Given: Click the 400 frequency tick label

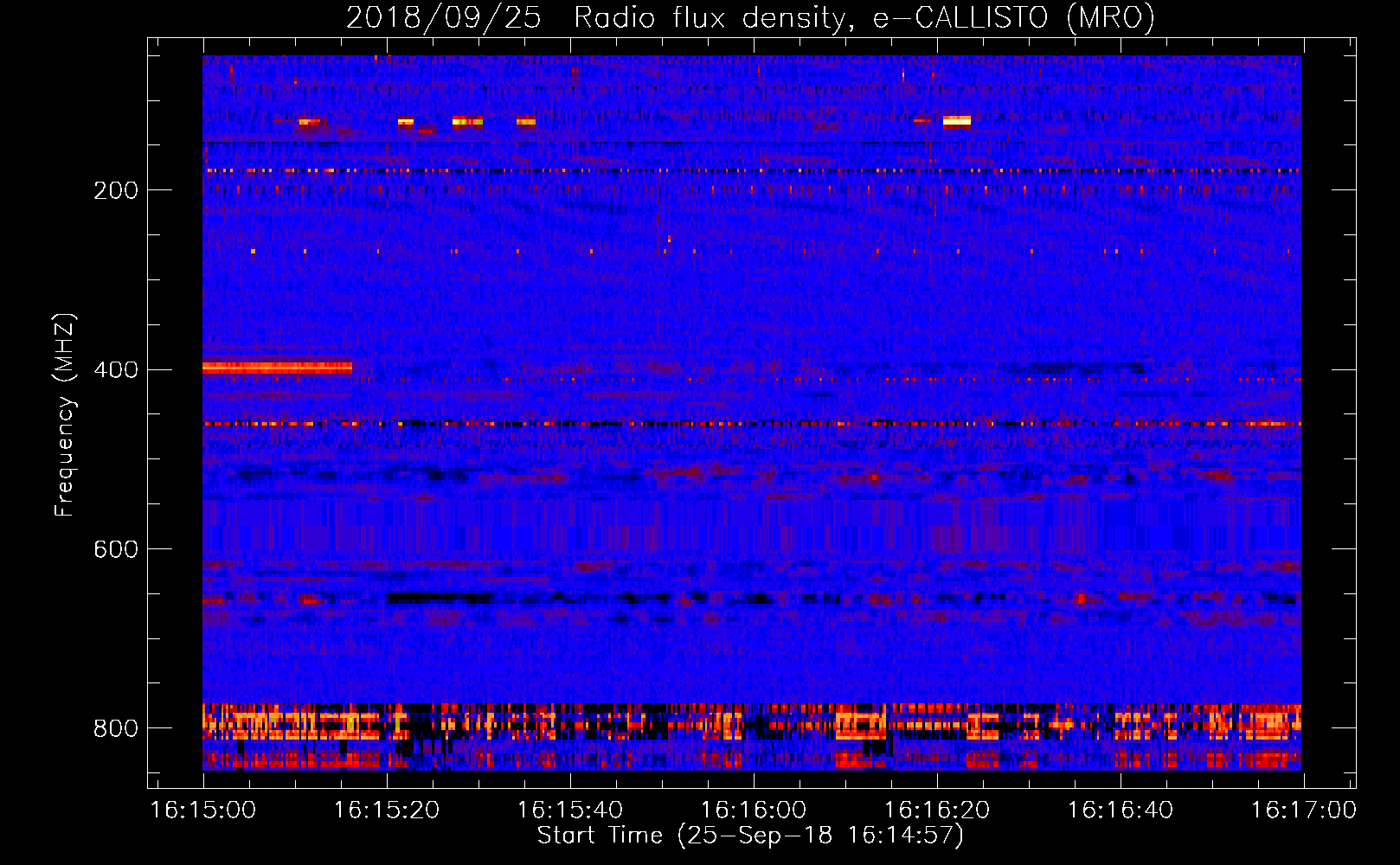Looking at the screenshot, I should tap(116, 370).
